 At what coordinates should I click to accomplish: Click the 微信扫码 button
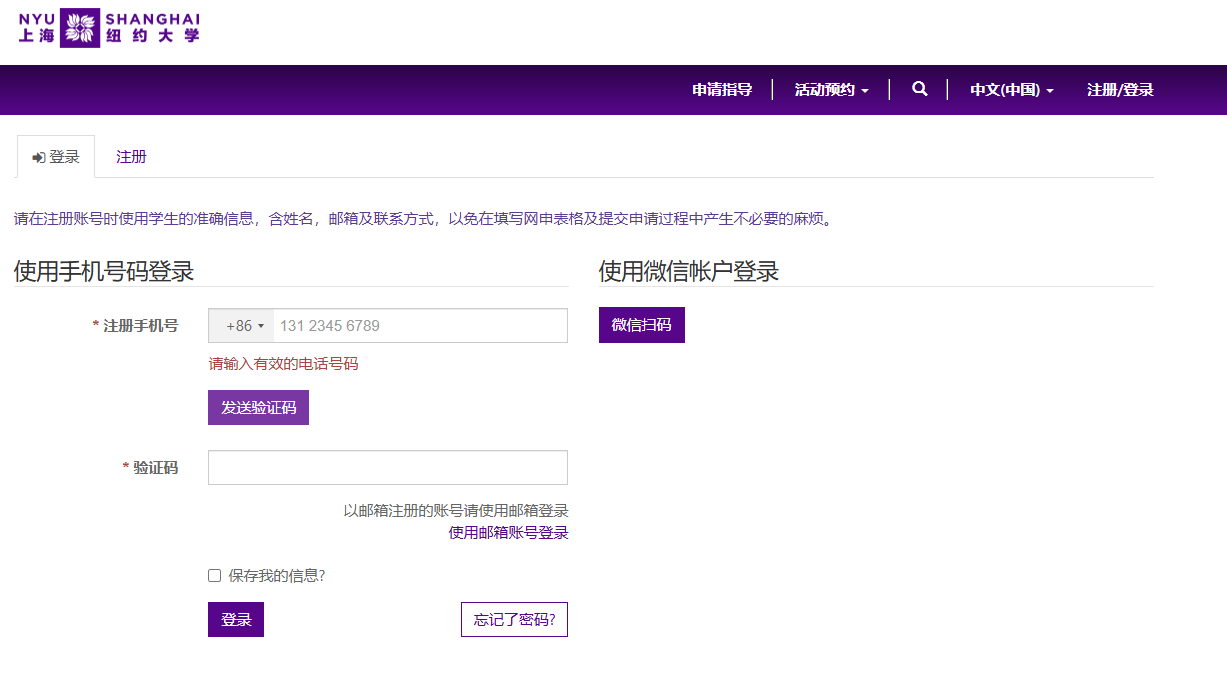(x=641, y=325)
